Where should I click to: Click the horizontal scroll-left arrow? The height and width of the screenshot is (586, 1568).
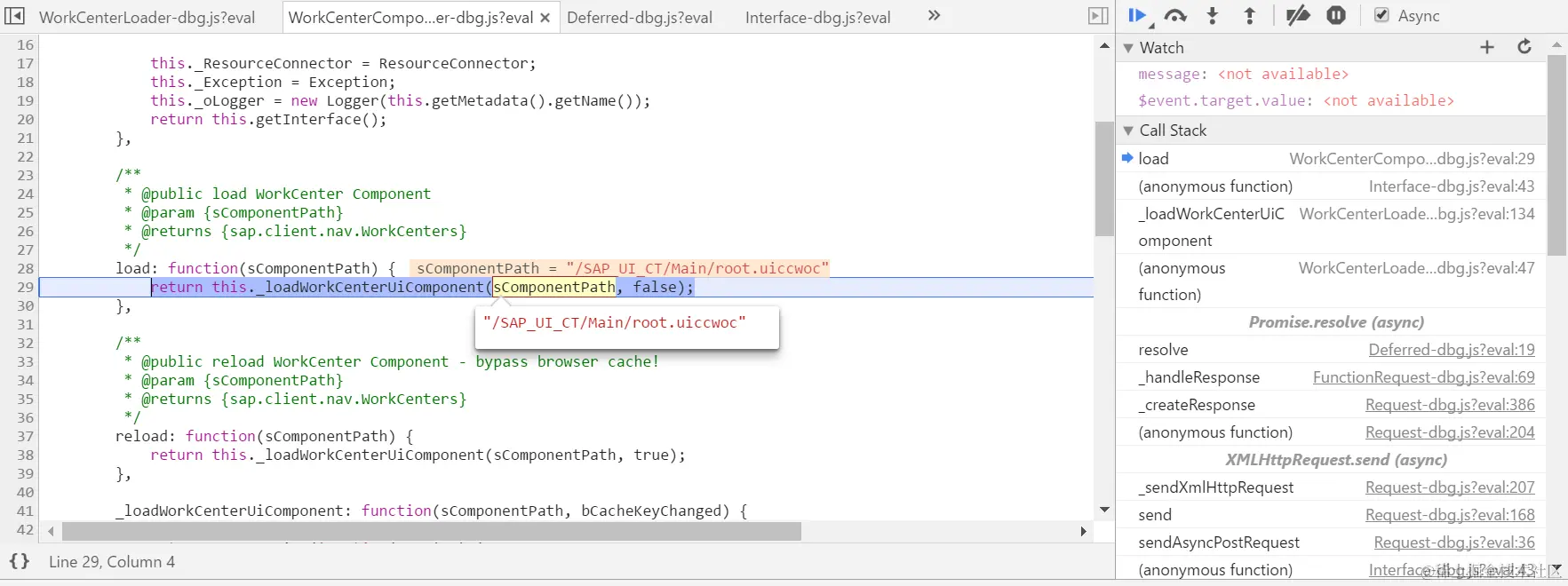pyautogui.click(x=51, y=531)
